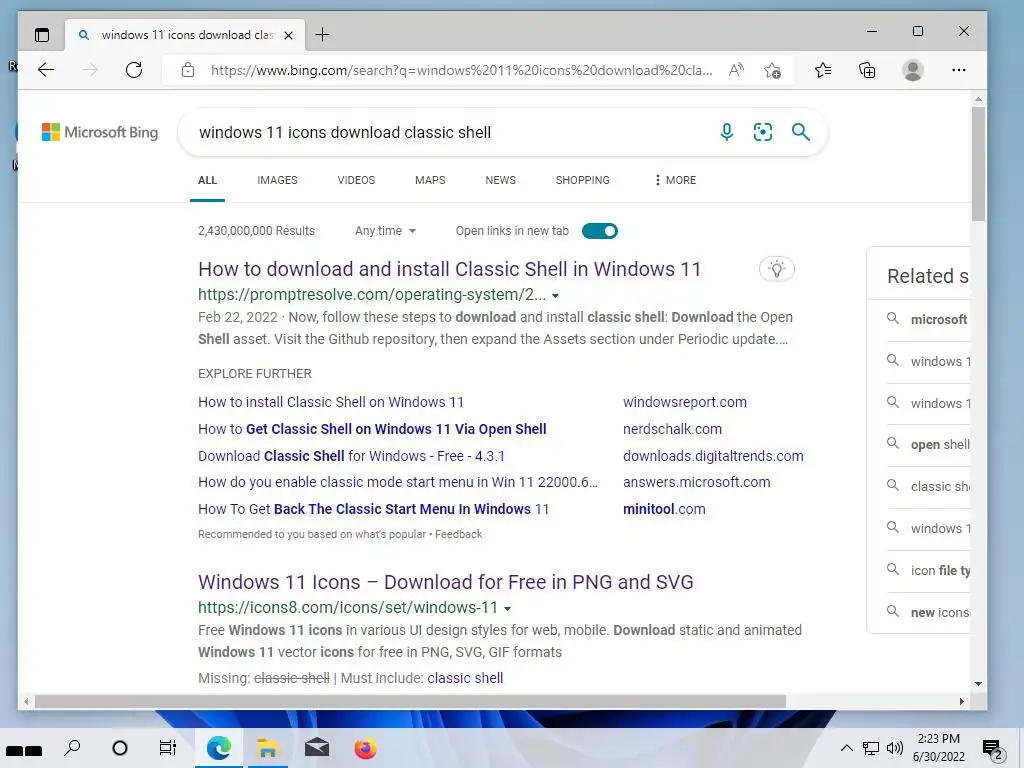Open 'How to install Classic Shell on Windows 11'
The height and width of the screenshot is (768, 1024).
[330, 402]
